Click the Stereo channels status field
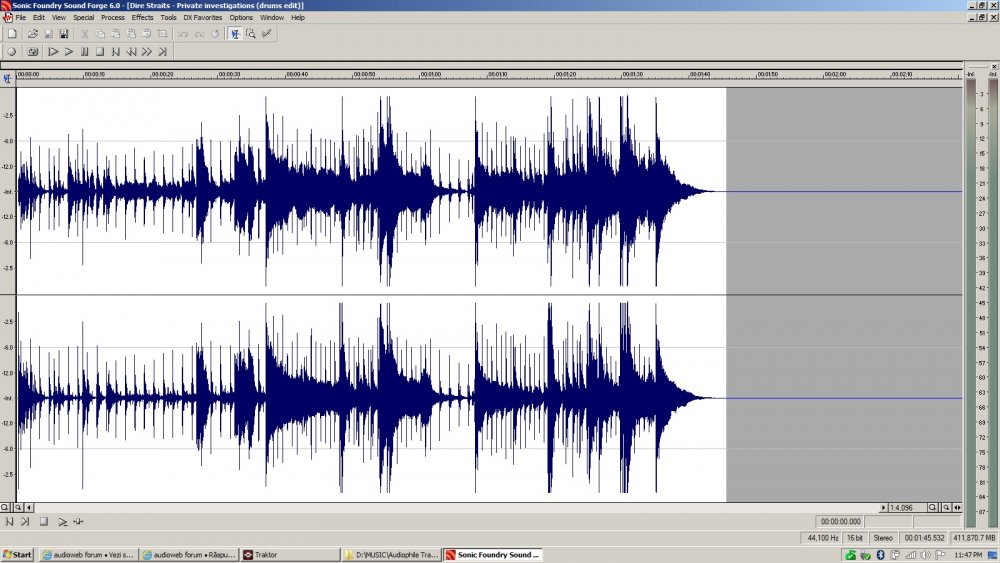The width and height of the screenshot is (1000, 563). click(x=883, y=537)
